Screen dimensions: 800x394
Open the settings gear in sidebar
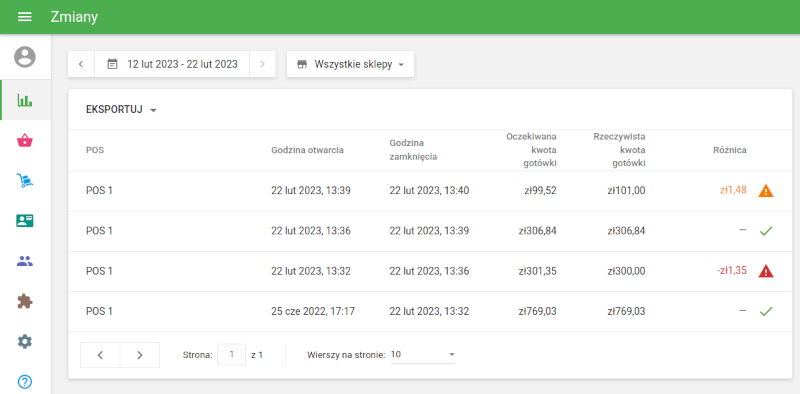pyautogui.click(x=24, y=341)
